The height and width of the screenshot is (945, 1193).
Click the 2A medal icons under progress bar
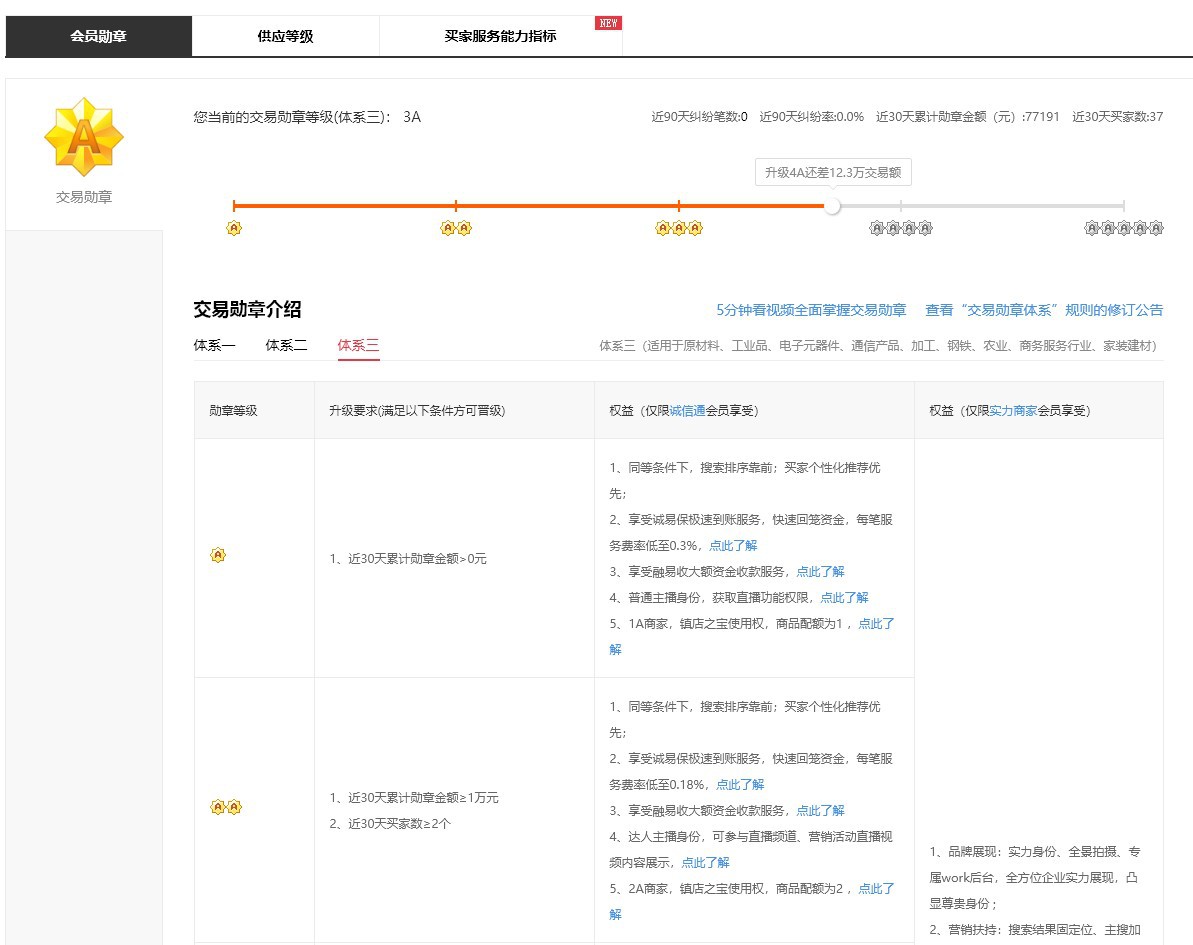point(456,228)
